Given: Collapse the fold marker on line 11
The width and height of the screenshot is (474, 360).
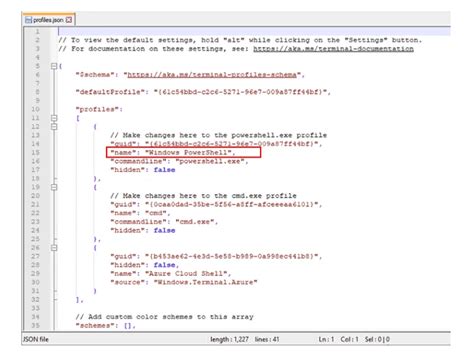Looking at the screenshot, I should pos(54,118).
